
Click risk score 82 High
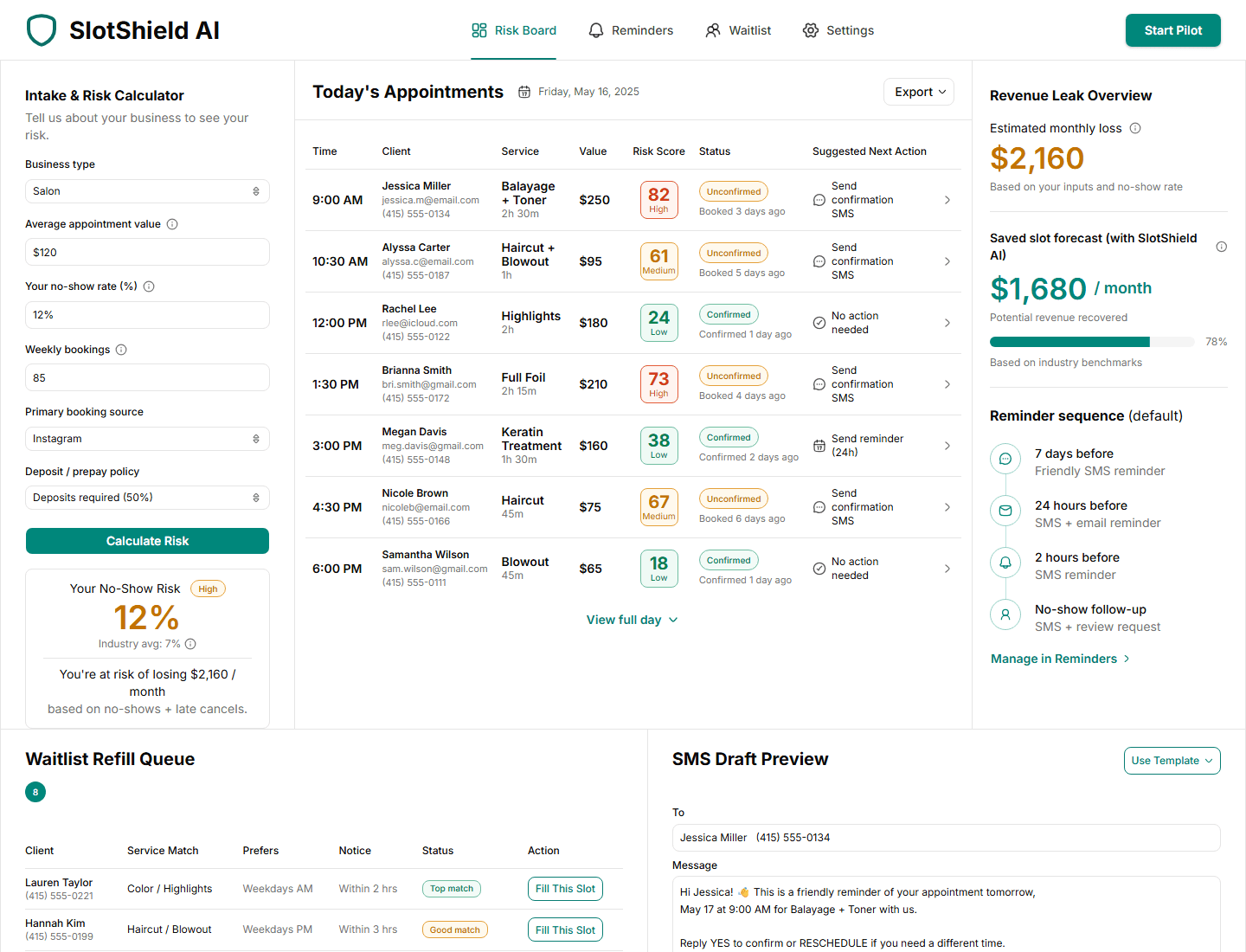(658, 200)
